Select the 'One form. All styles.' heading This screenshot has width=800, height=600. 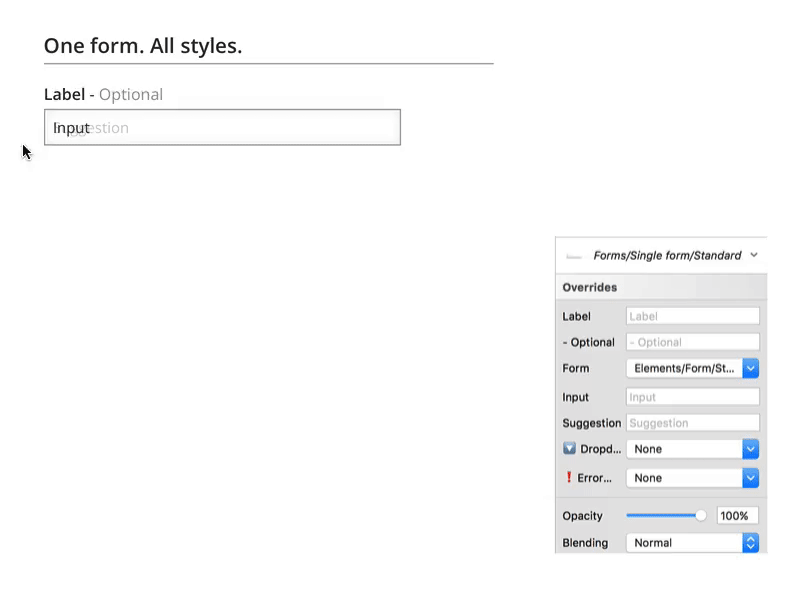pyautogui.click(x=143, y=46)
